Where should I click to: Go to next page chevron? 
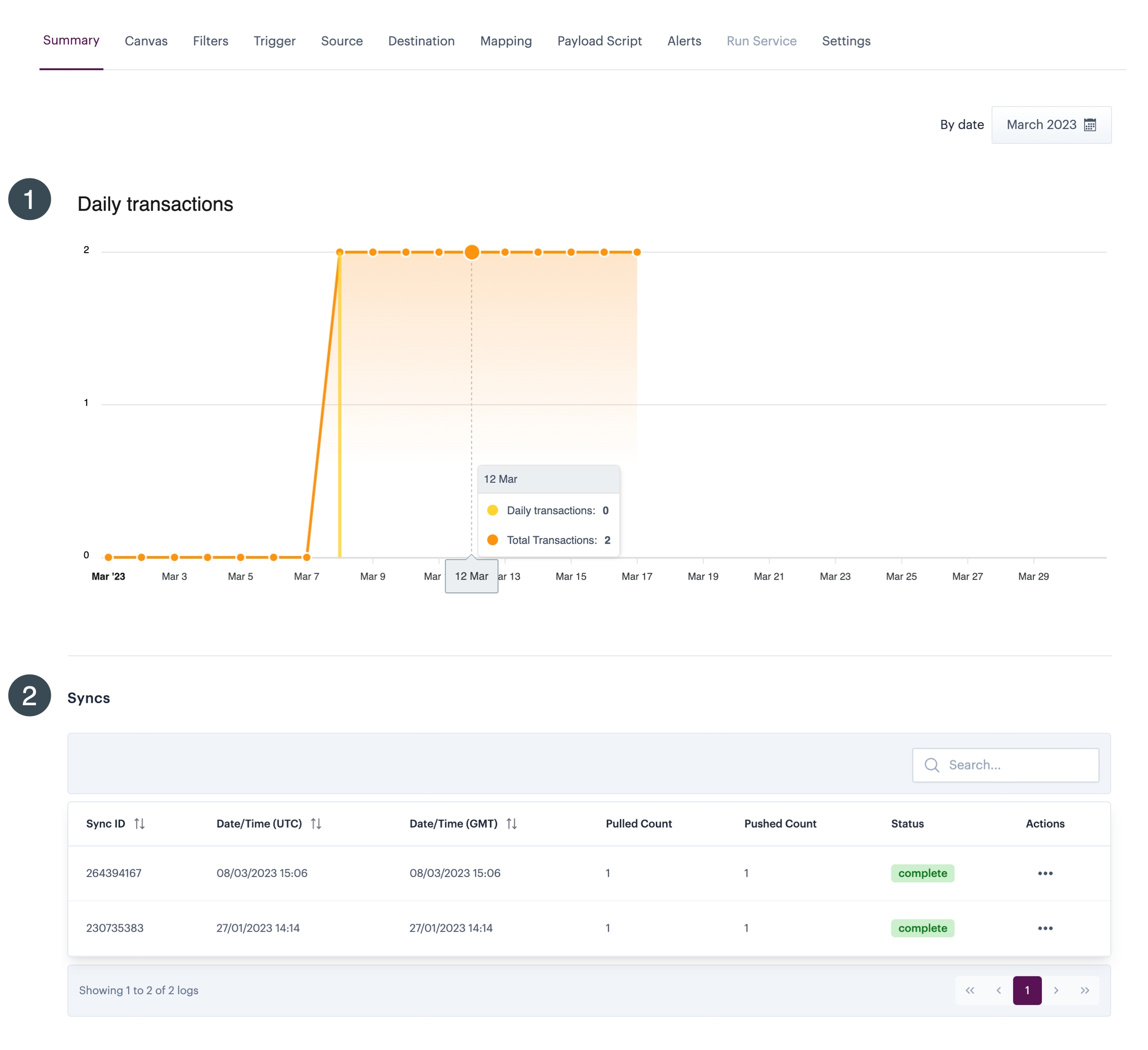[x=1056, y=990]
